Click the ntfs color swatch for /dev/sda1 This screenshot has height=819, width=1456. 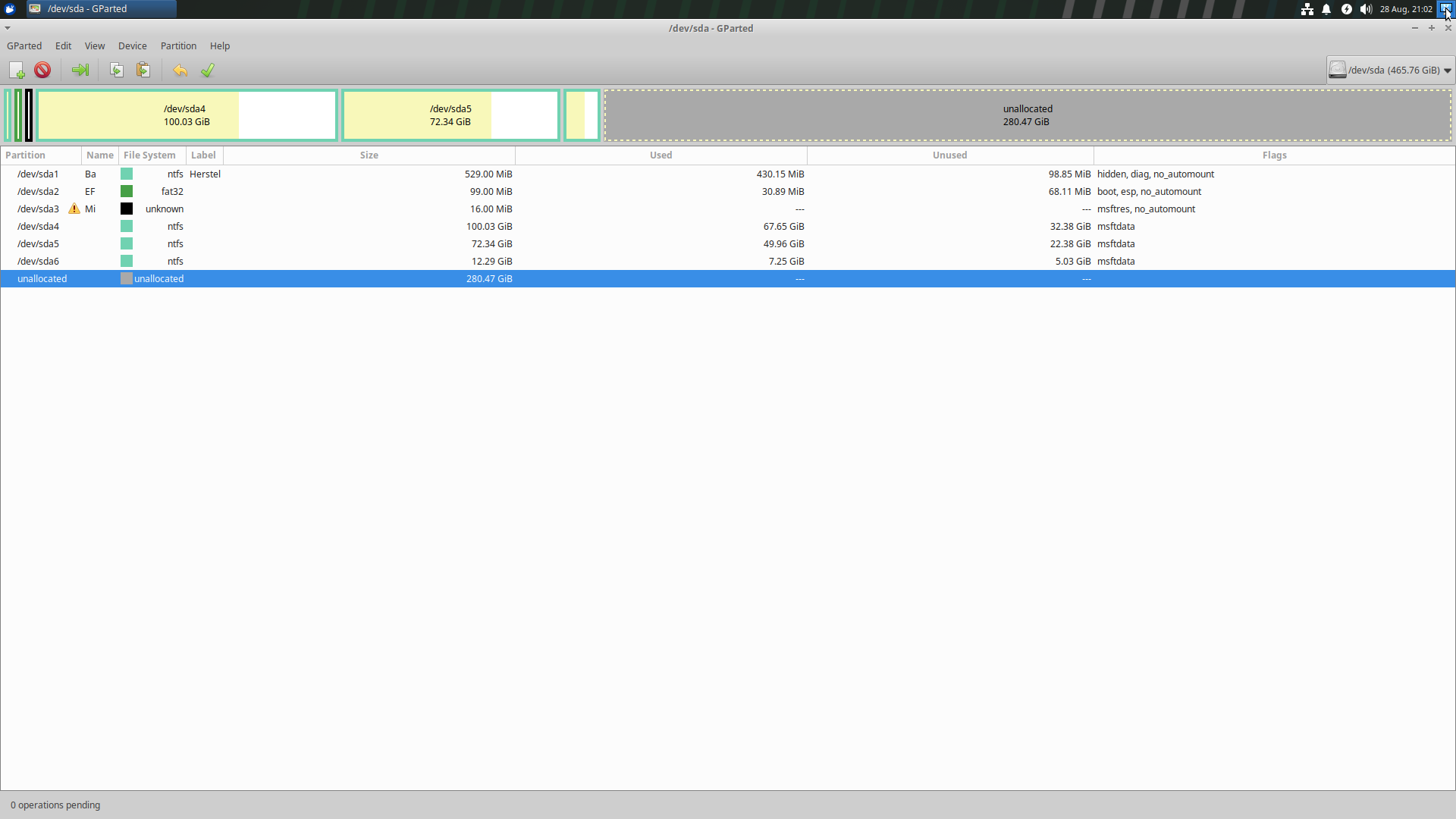[127, 174]
